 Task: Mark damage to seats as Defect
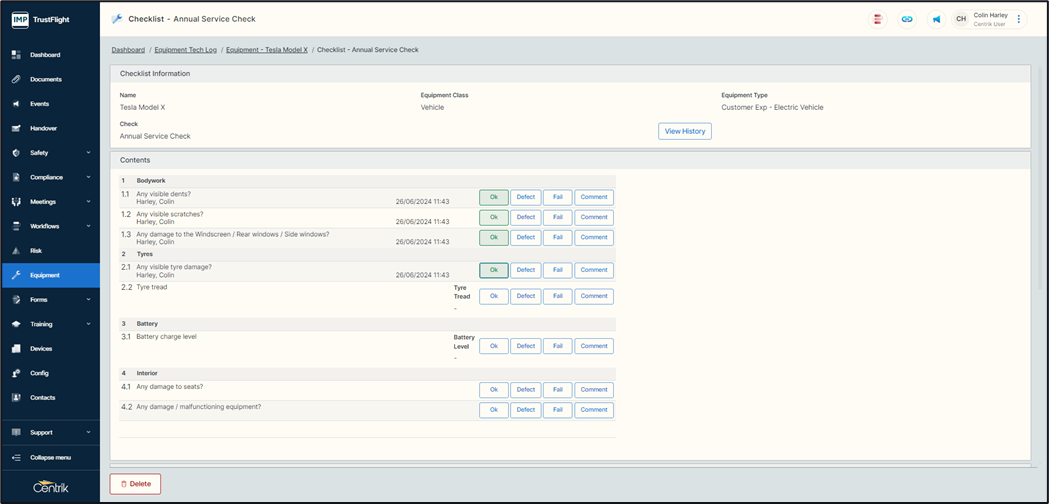[525, 390]
